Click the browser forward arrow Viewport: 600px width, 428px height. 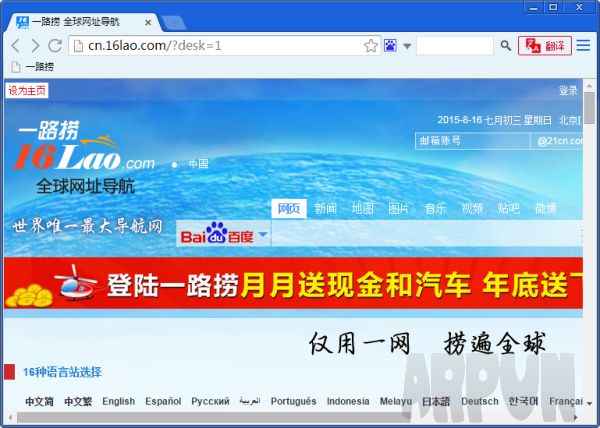tap(35, 46)
